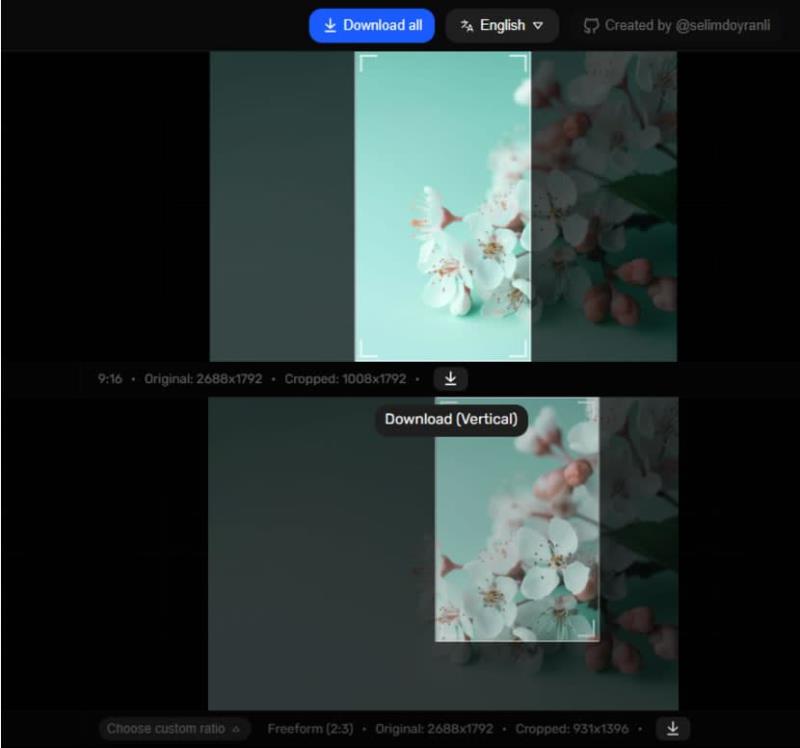This screenshot has height=748, width=800.
Task: Click the blue Download all button
Action: (371, 26)
